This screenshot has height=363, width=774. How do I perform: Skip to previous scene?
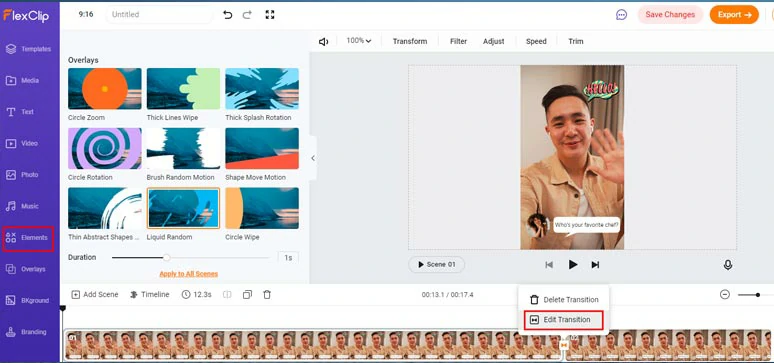coord(549,265)
